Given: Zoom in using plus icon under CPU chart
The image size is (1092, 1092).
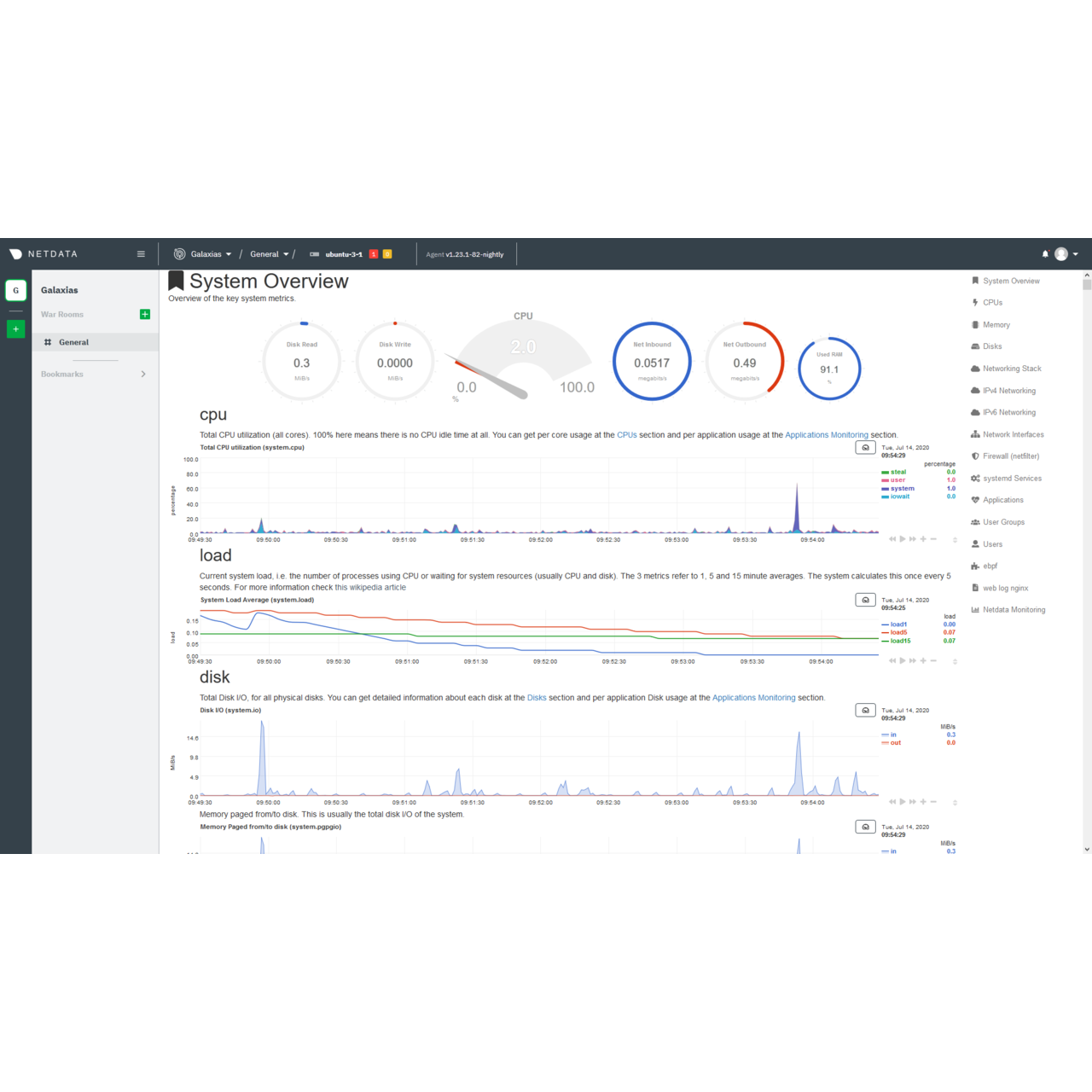Looking at the screenshot, I should (923, 539).
